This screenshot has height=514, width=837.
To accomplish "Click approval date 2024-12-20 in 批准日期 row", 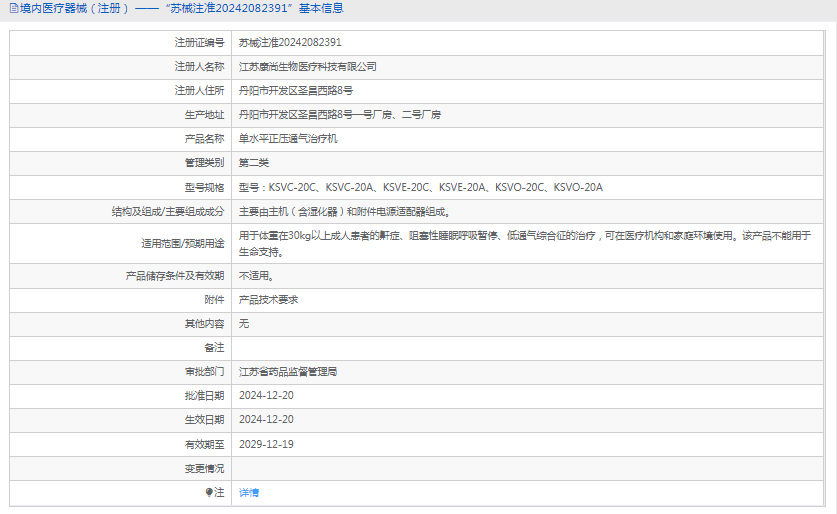I will [266, 396].
